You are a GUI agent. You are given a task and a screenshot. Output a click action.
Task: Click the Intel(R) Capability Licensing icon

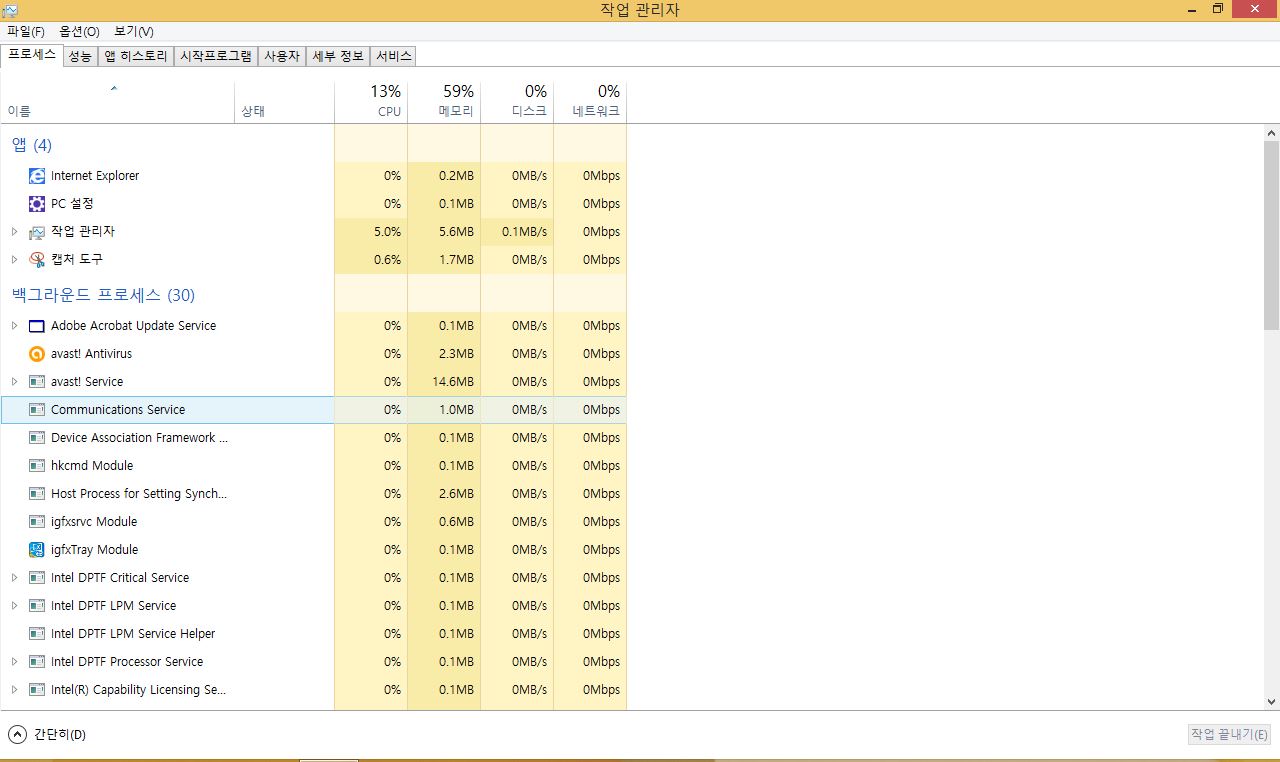click(x=37, y=690)
